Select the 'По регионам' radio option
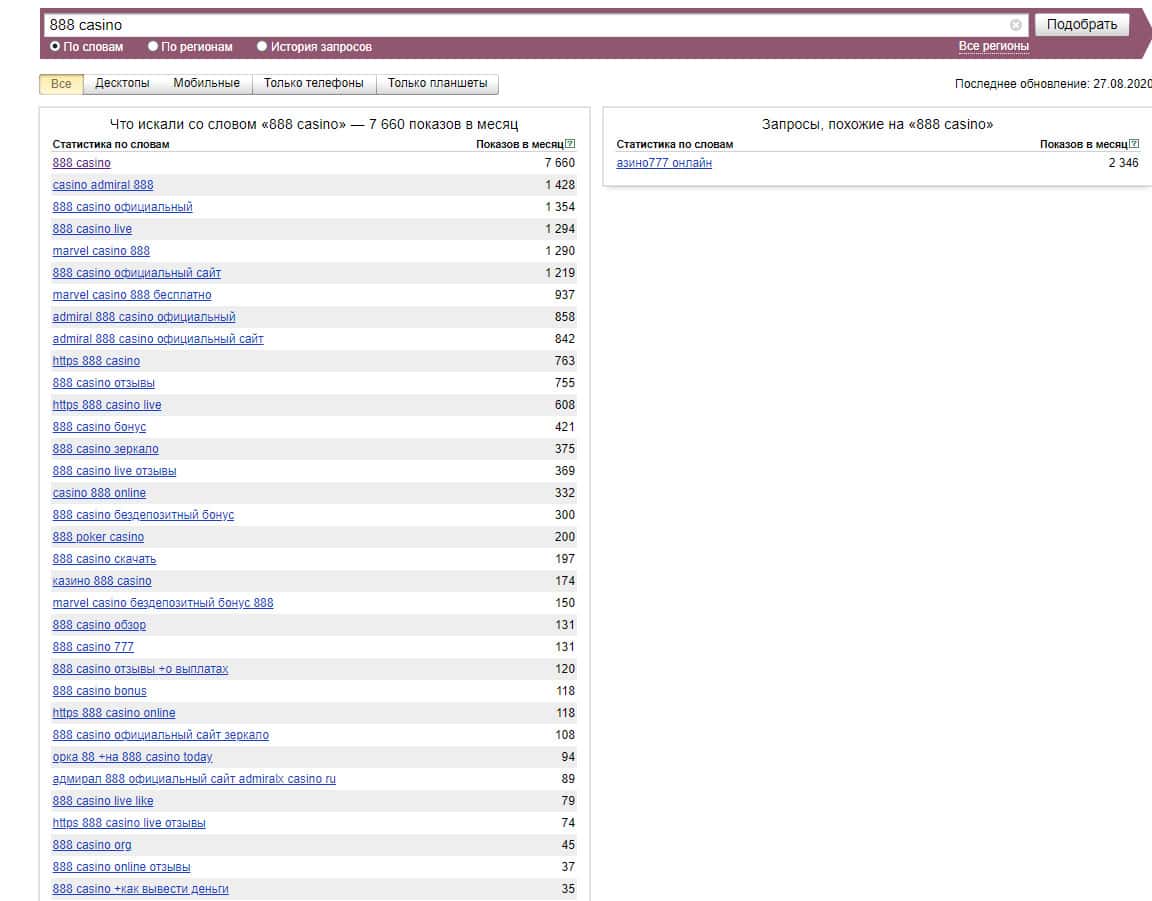The width and height of the screenshot is (1152, 901). [153, 46]
